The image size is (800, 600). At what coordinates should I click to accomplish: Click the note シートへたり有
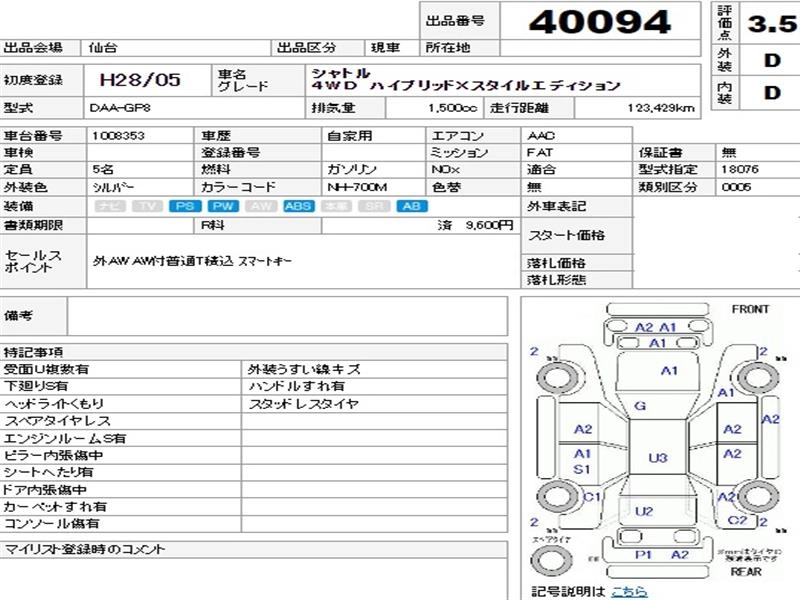48,472
